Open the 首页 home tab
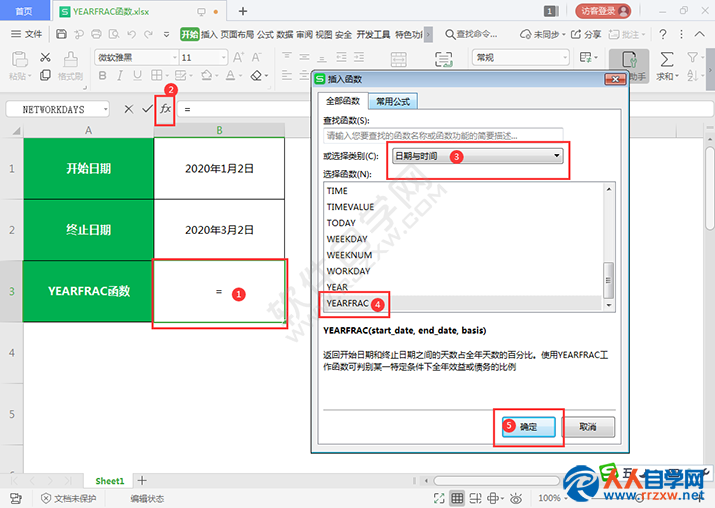Viewport: 715px width, 508px height. coord(24,11)
